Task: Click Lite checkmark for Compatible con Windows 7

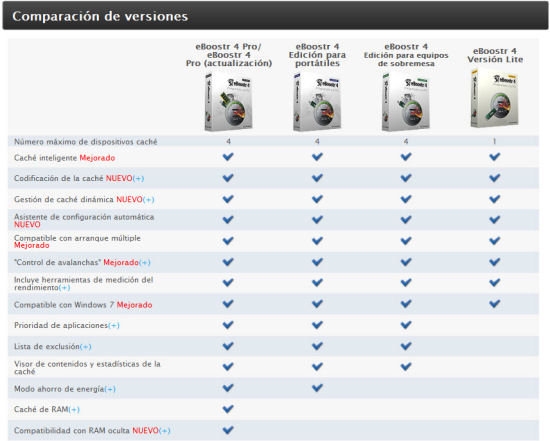Action: [x=495, y=303]
